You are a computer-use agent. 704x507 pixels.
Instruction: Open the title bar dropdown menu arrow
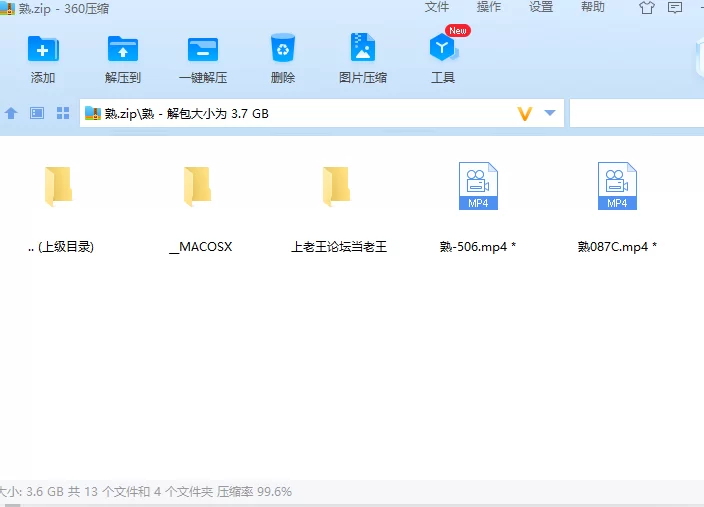click(x=676, y=8)
